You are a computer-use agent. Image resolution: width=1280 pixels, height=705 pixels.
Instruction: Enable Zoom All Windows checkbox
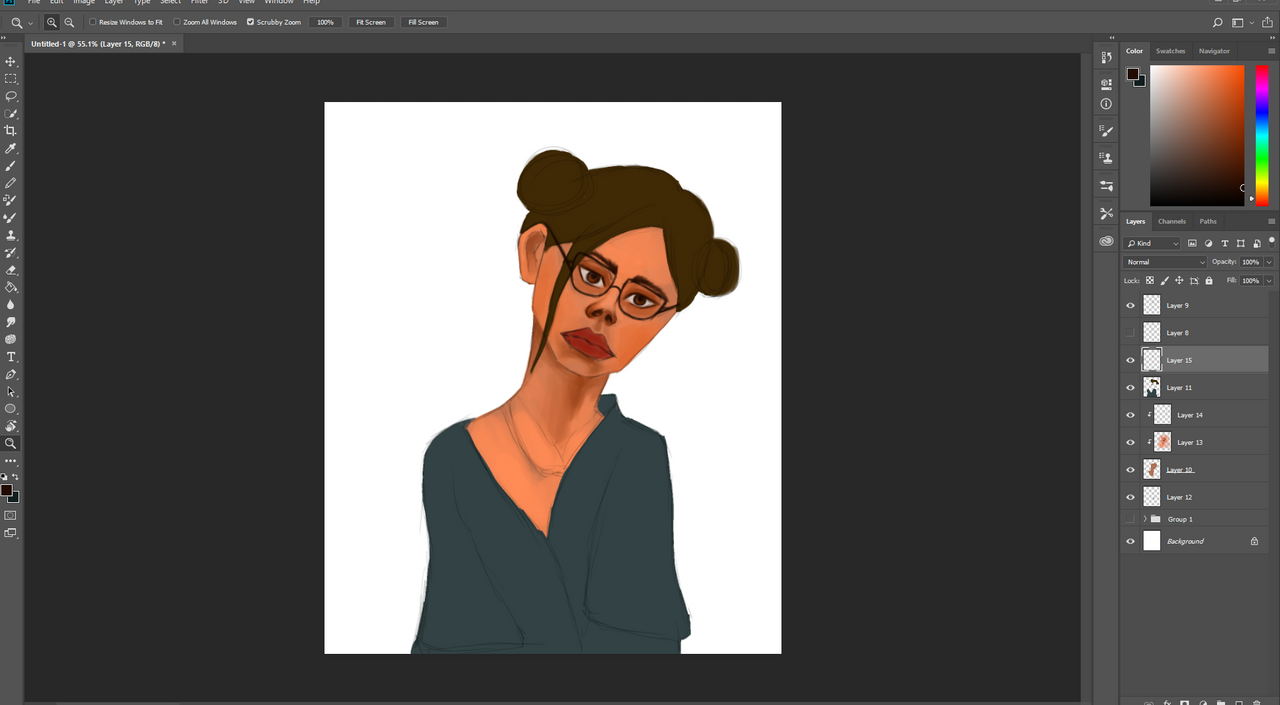coord(177,22)
